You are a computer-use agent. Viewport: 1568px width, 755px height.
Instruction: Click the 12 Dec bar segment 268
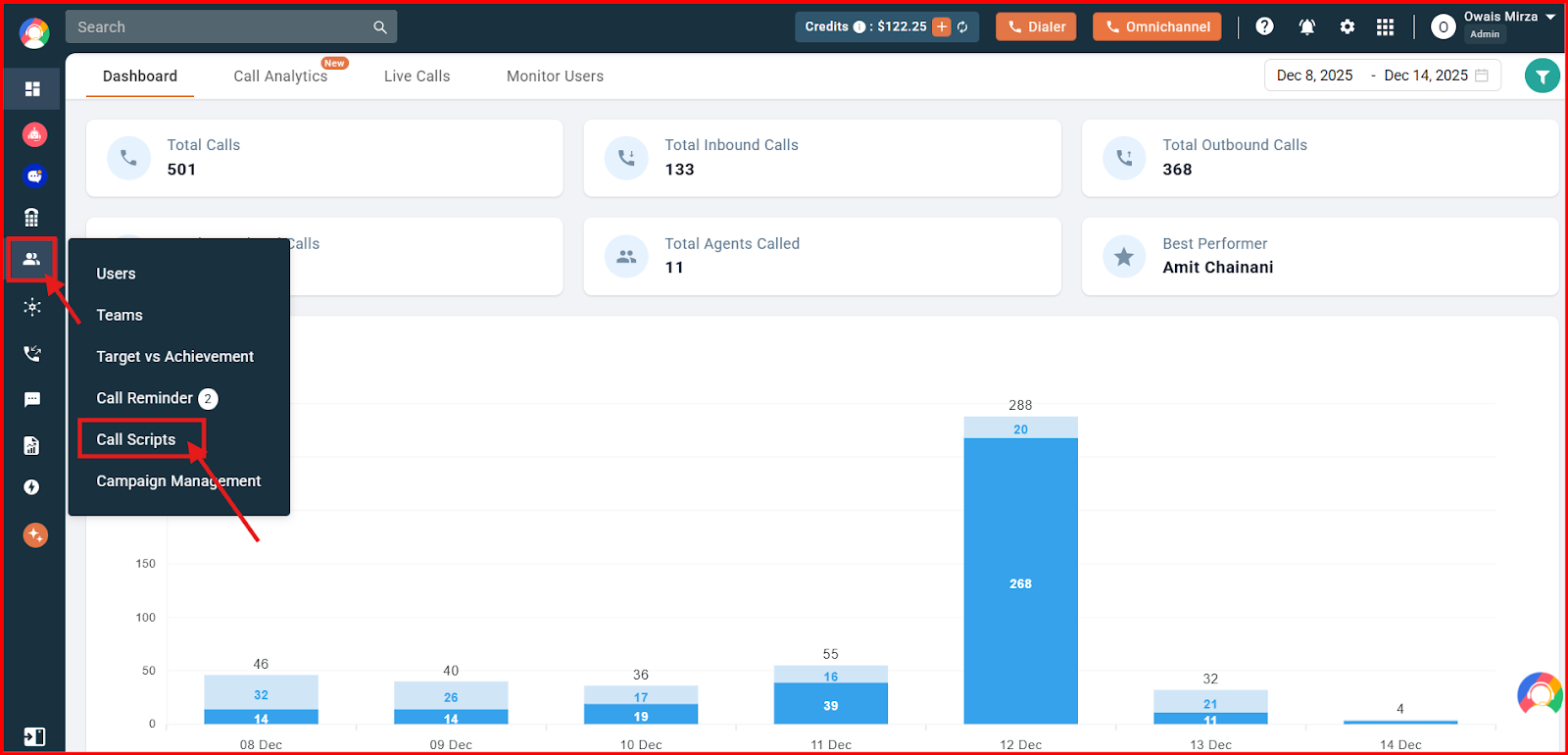coord(1020,581)
